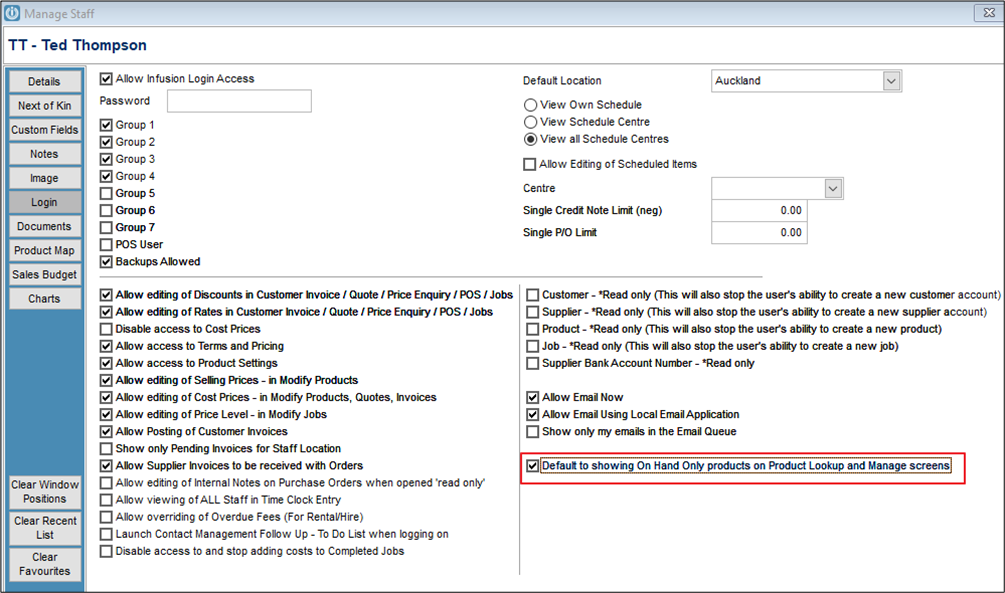Check Show only my emails in Email Queue

pos(533,432)
